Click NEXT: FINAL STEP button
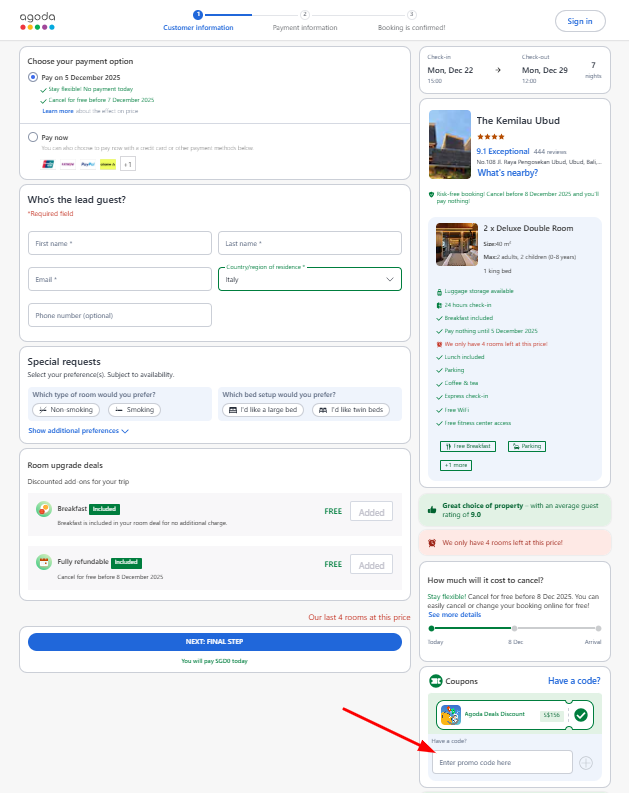The width and height of the screenshot is (629, 793). [x=215, y=642]
